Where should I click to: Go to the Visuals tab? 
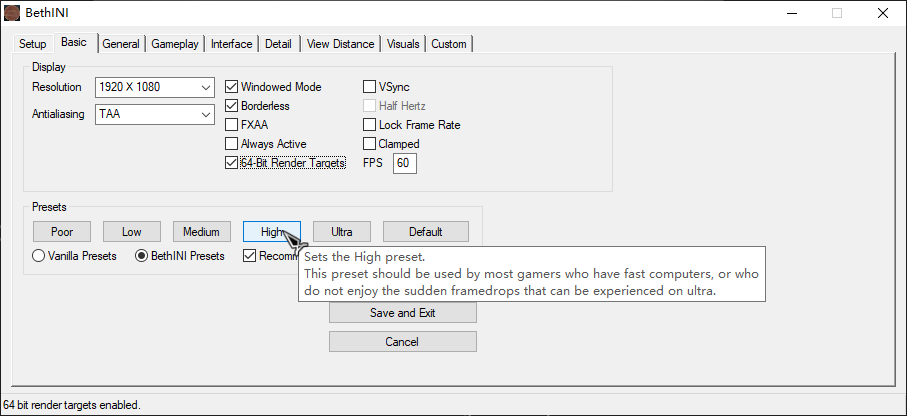(403, 44)
